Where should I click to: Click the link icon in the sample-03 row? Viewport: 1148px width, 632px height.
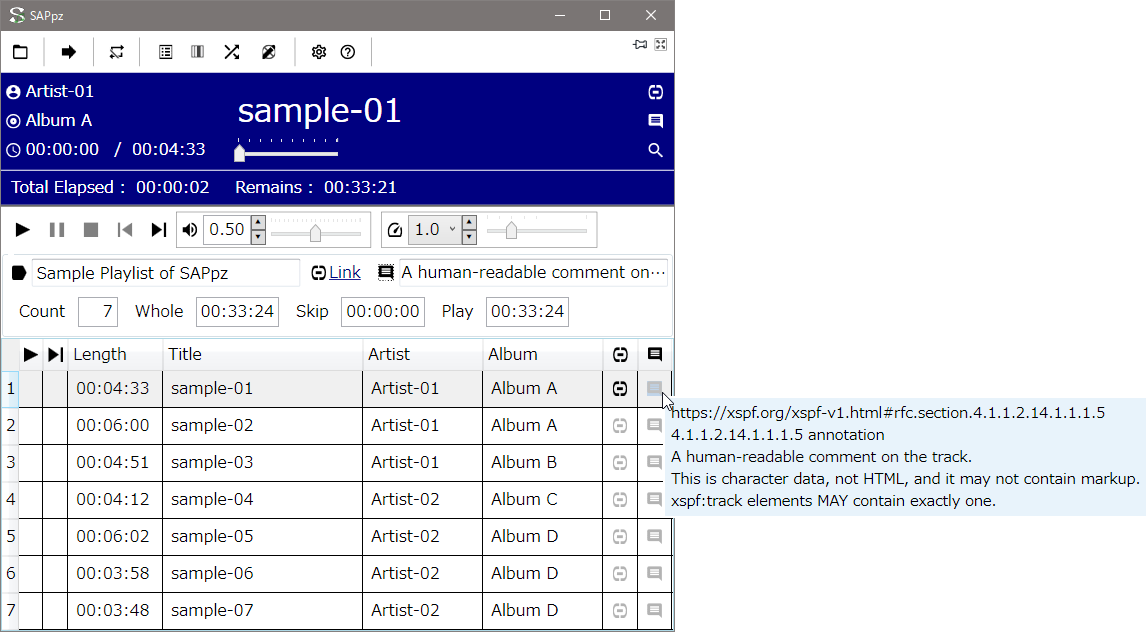620,463
